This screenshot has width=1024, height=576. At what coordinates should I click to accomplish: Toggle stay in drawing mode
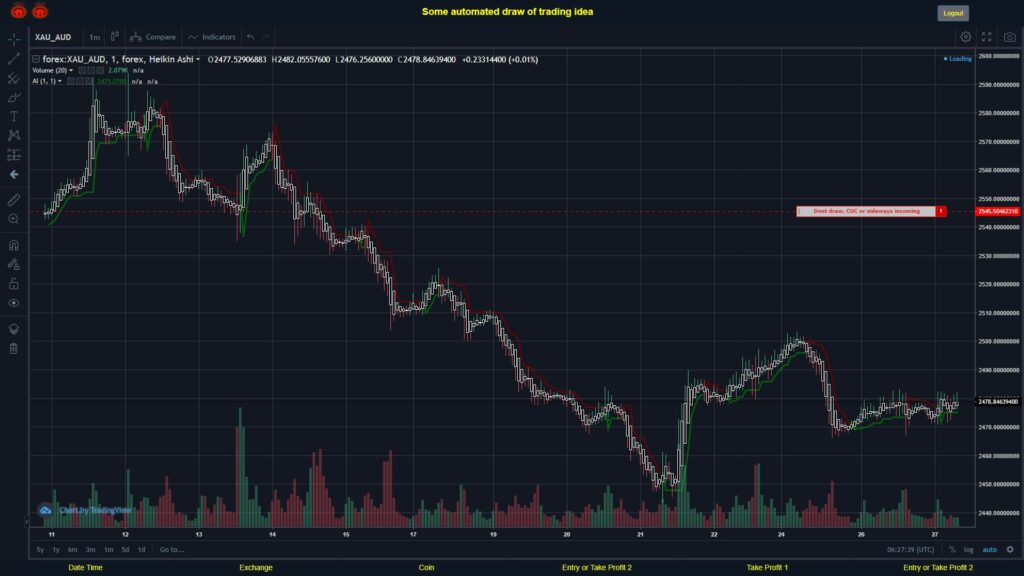pos(14,264)
